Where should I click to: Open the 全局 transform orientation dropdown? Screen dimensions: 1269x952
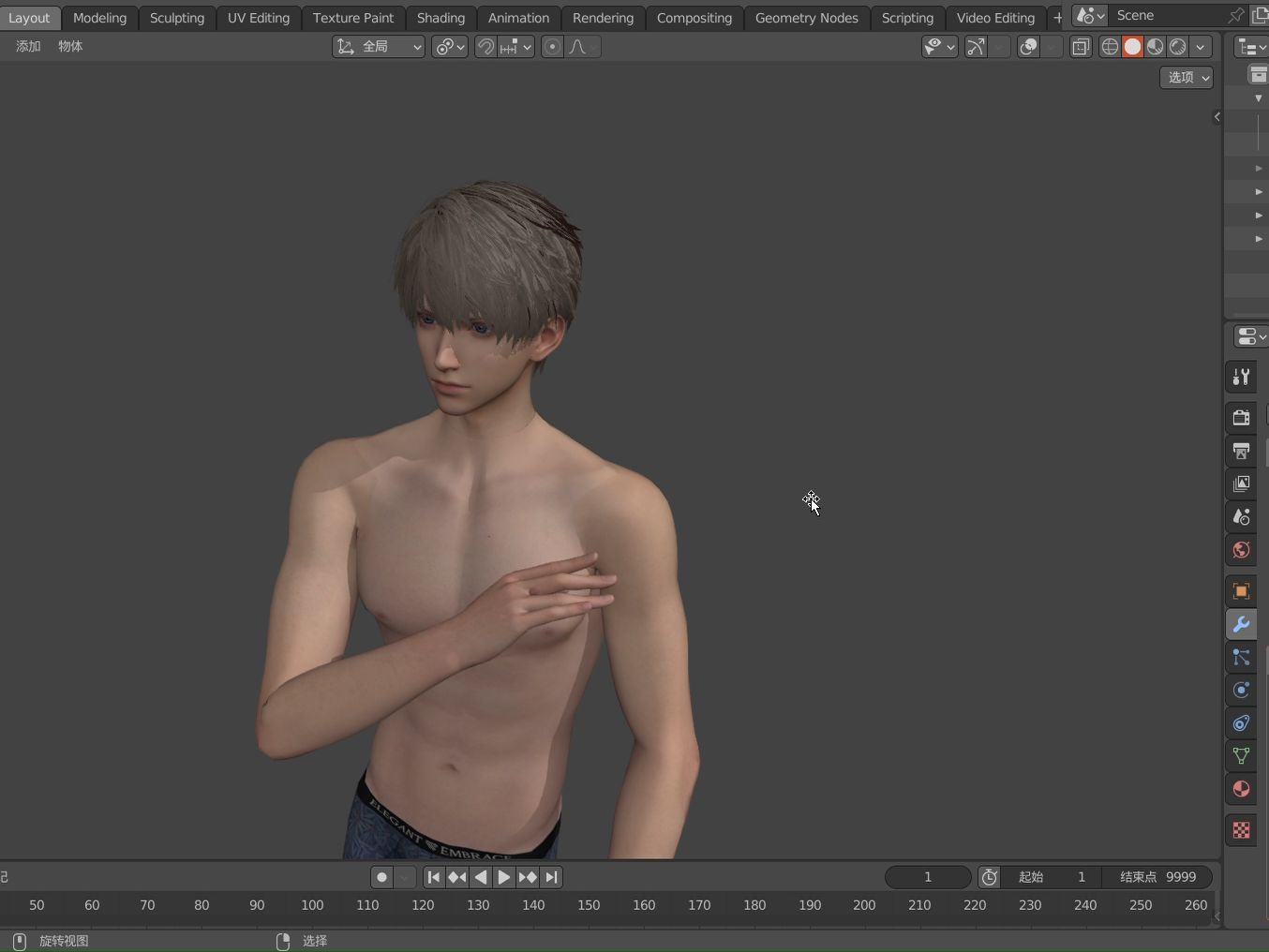click(379, 47)
